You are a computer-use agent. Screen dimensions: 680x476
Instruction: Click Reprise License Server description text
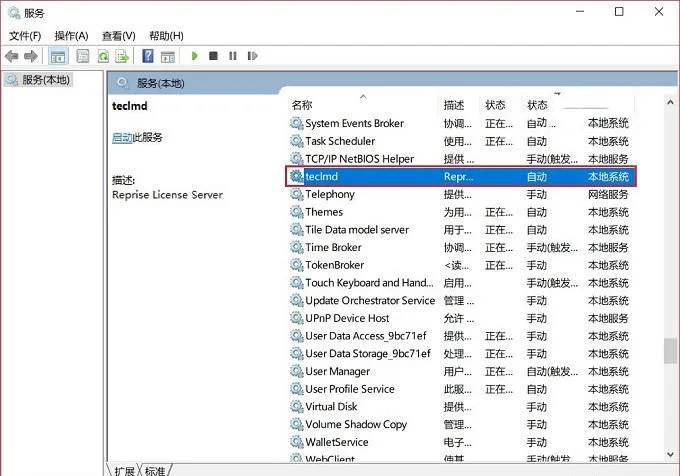167,195
